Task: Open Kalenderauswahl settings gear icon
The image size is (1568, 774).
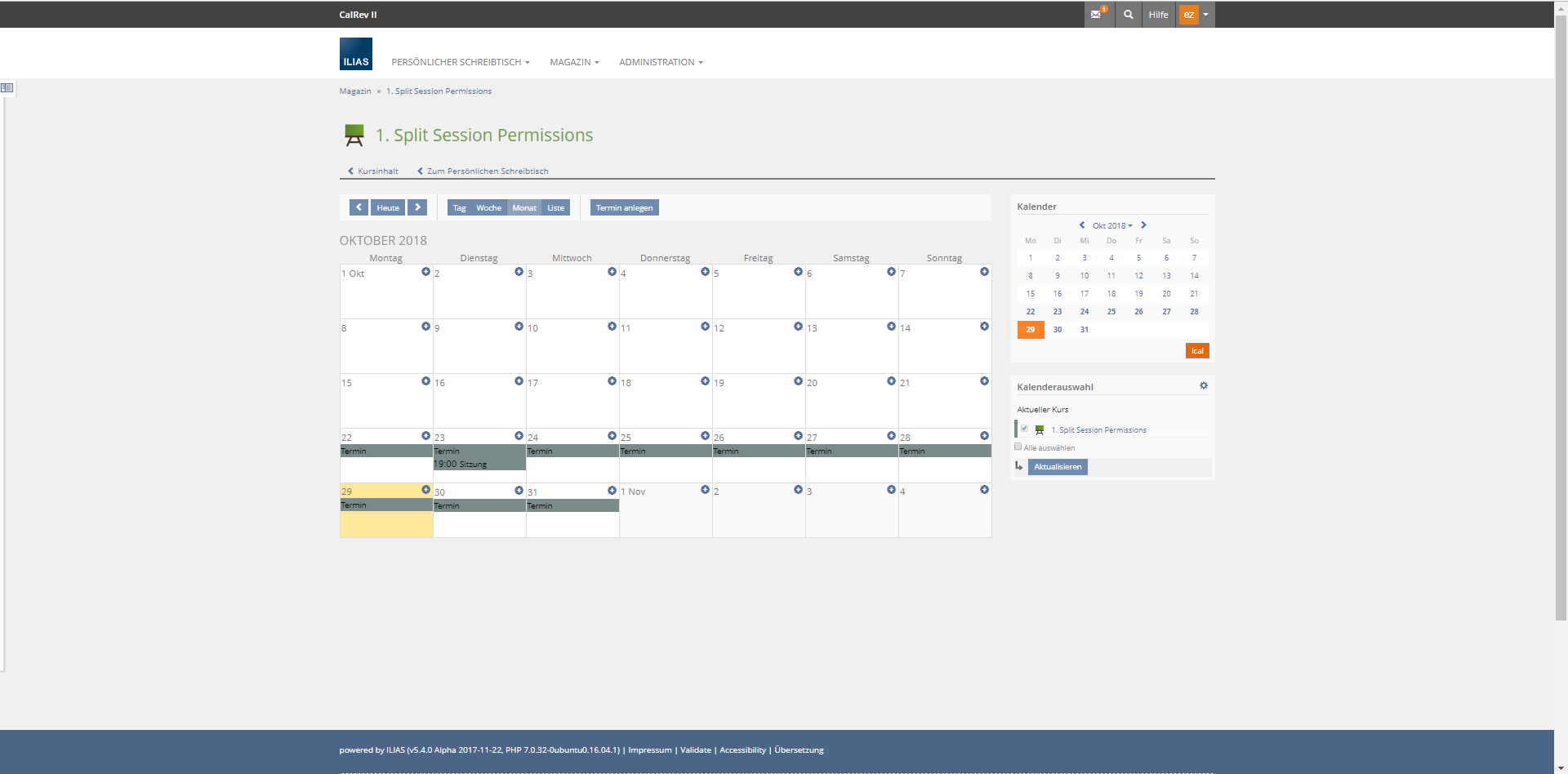Action: (x=1203, y=386)
